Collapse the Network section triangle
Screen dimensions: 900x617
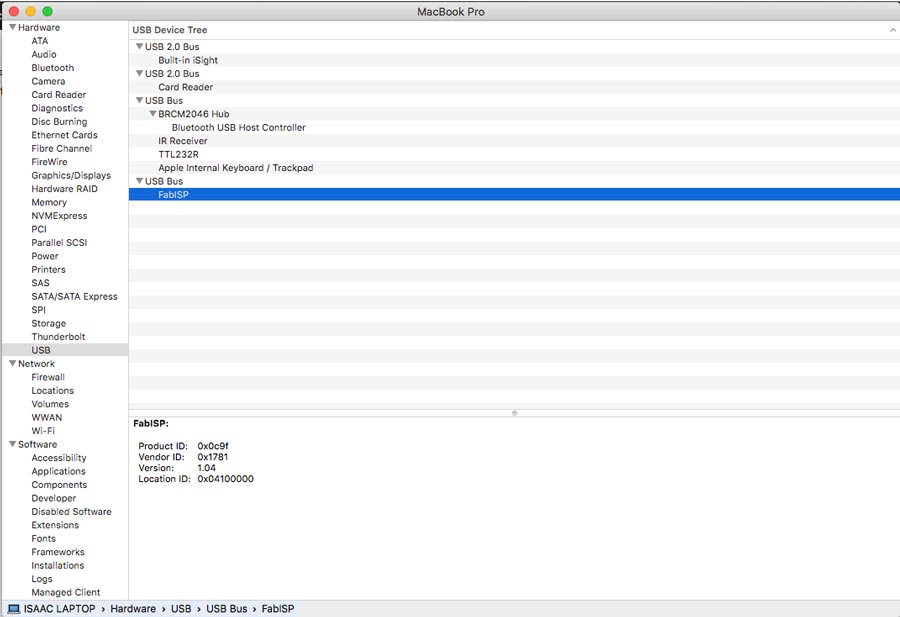pos(12,364)
